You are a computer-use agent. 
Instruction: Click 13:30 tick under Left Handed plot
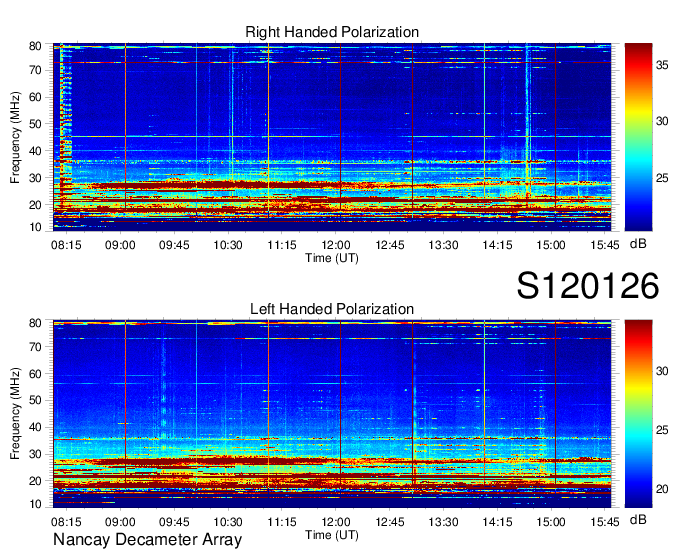point(443,522)
